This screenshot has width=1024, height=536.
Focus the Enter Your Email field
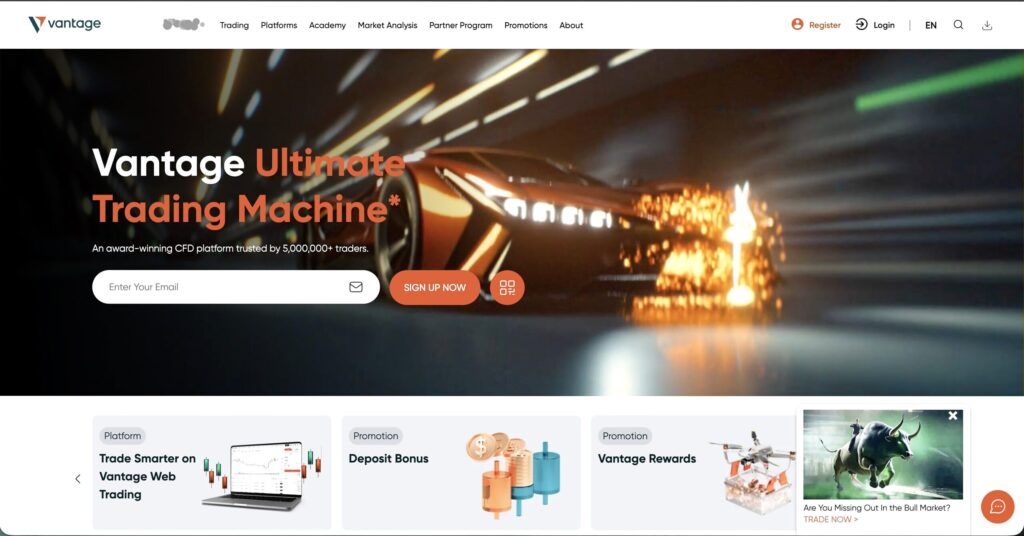[x=236, y=287]
